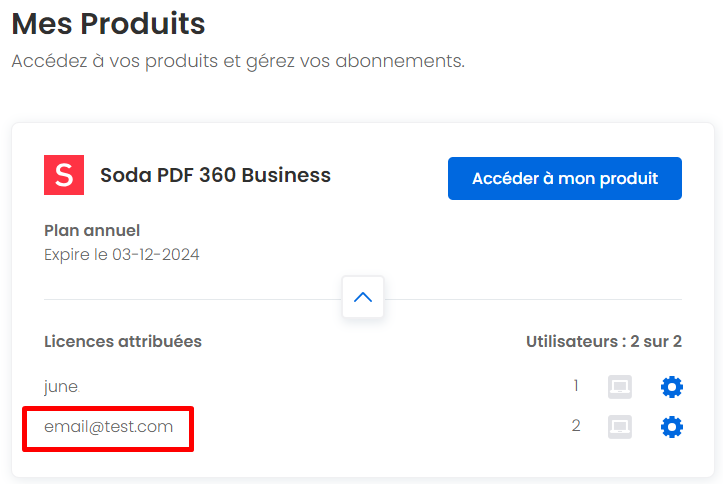Screen dimensions: 723x484
Task: Open settings gear for email@test.com license
Action: tap(671, 427)
